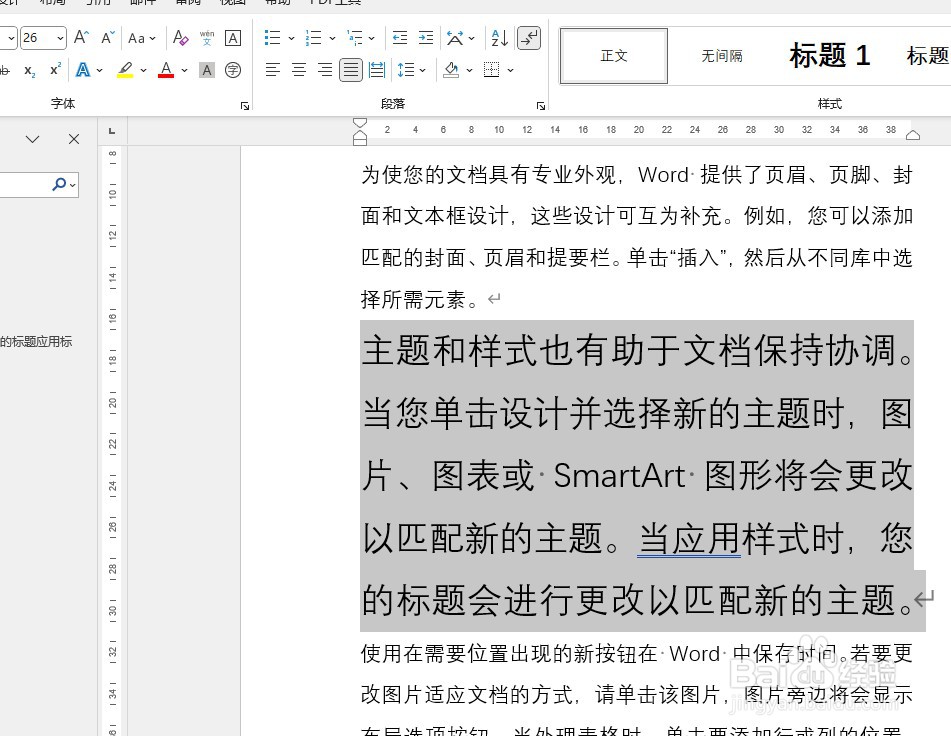Toggle justify alignment off
Screen dimensions: 951x736
click(351, 69)
